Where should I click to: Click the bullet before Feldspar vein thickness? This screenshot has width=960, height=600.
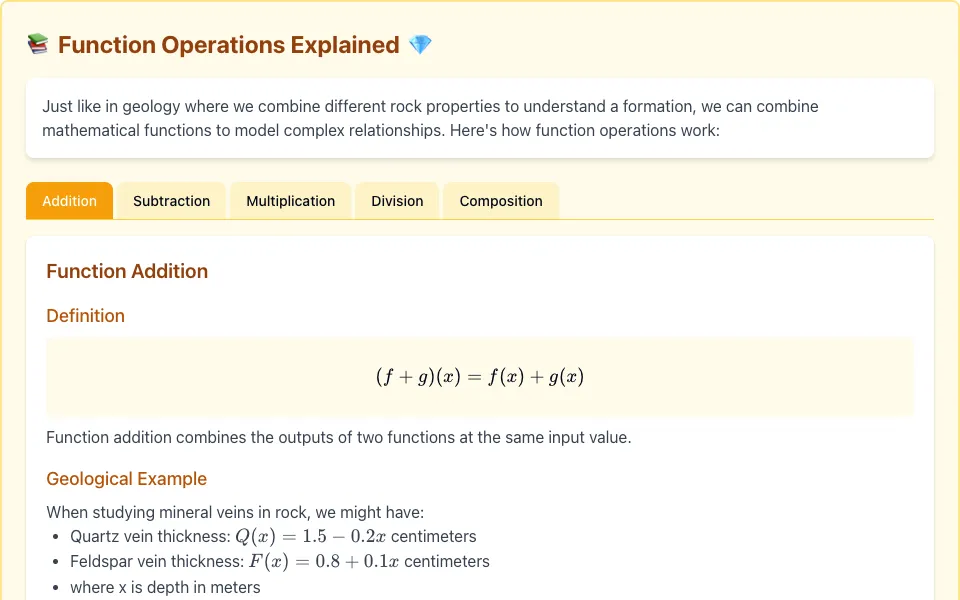[56, 562]
